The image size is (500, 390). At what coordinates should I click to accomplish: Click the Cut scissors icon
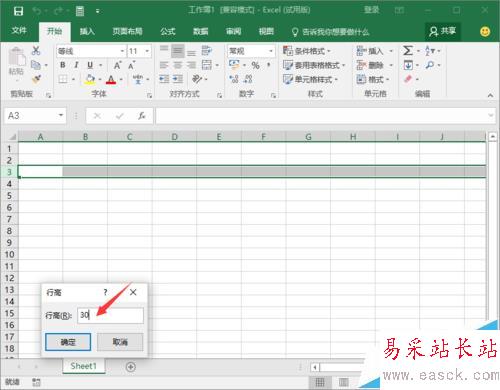(x=36, y=50)
